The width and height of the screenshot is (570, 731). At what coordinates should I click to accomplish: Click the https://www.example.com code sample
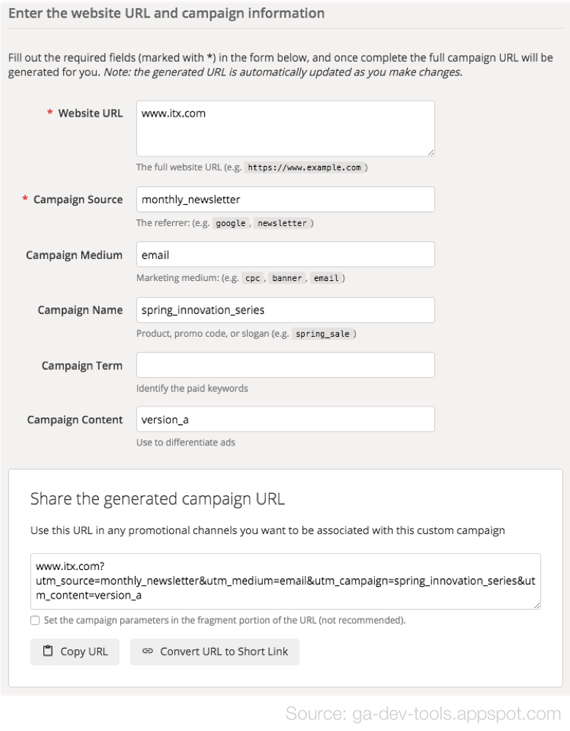[x=304, y=167]
